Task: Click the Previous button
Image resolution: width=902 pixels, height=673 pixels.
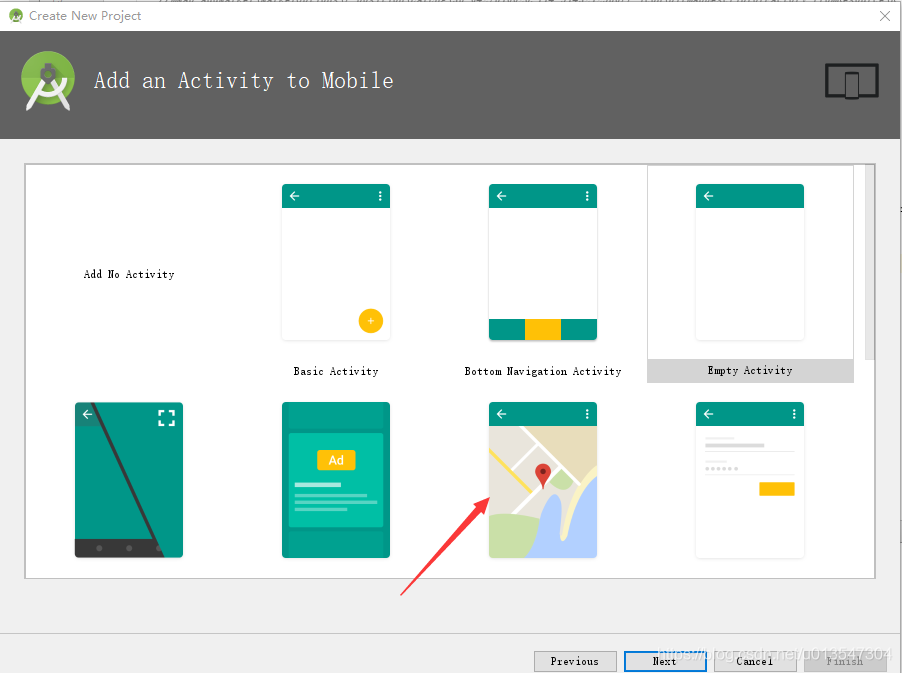Action: coord(575,661)
